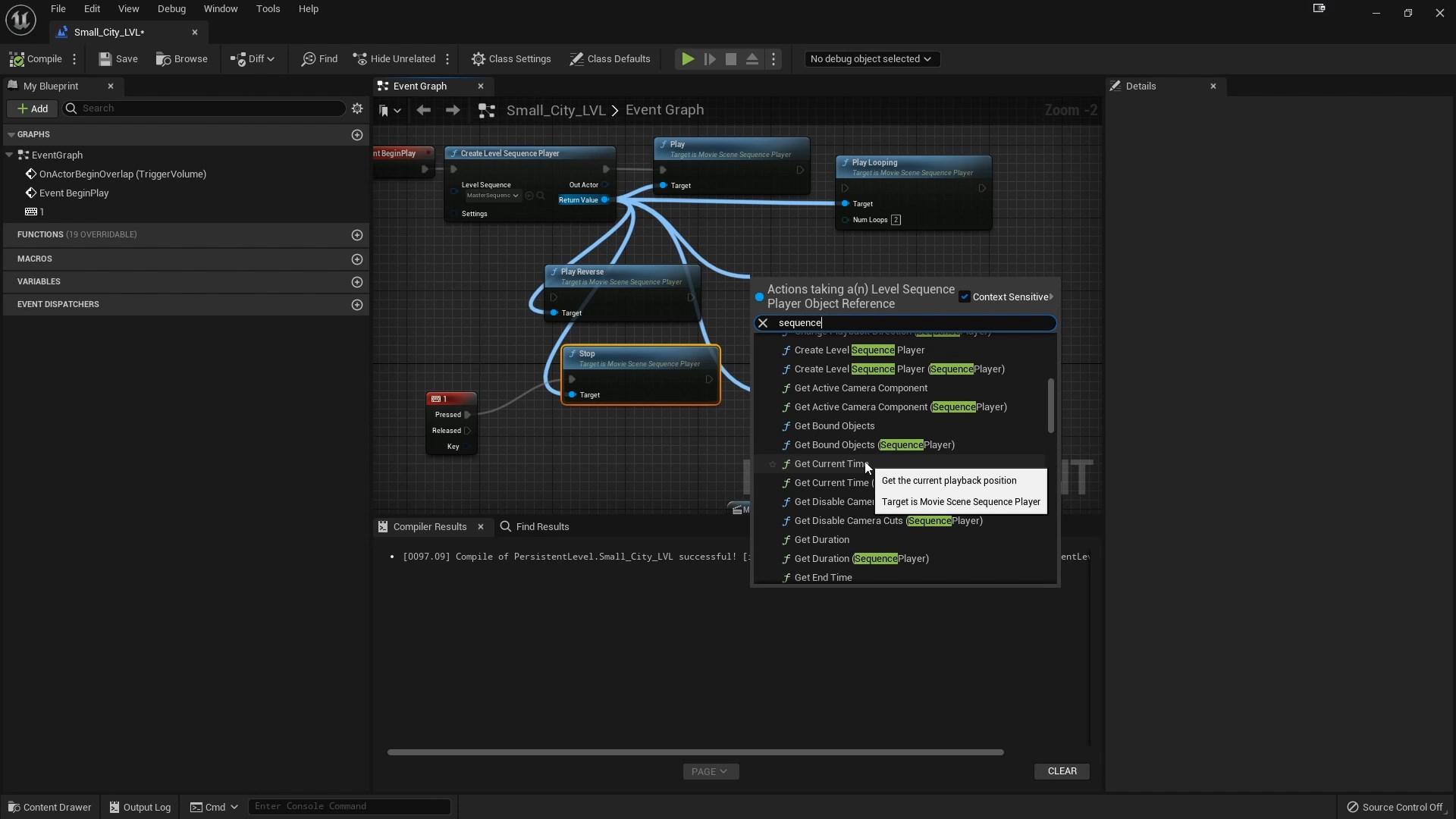1456x819 pixels.
Task: Close the Compiler Results tab
Action: (481, 527)
